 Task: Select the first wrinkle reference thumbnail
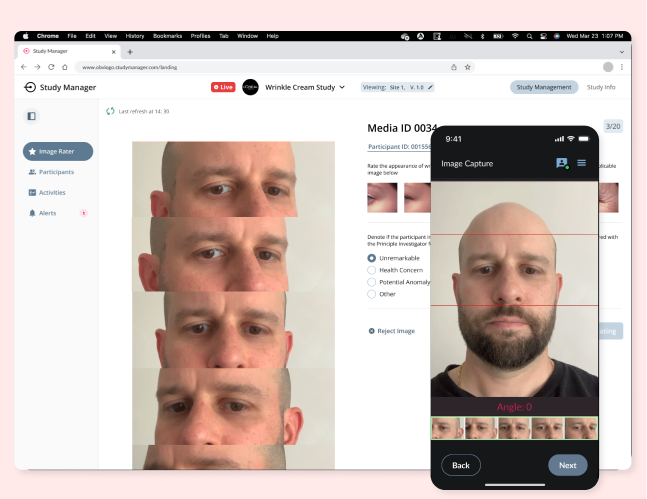(381, 197)
